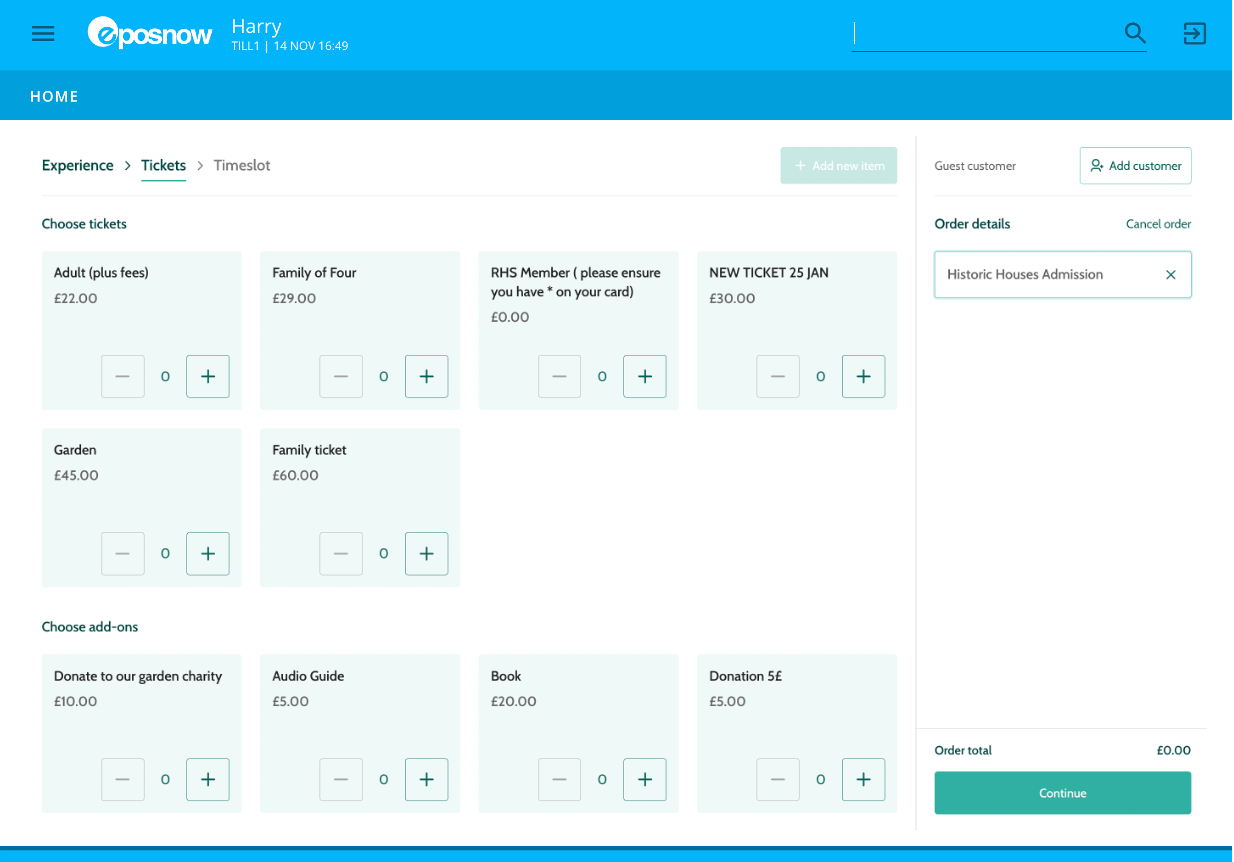Viewport: 1234px width, 862px height.
Task: Remove Historic Houses Admission from order
Action: click(x=1171, y=275)
